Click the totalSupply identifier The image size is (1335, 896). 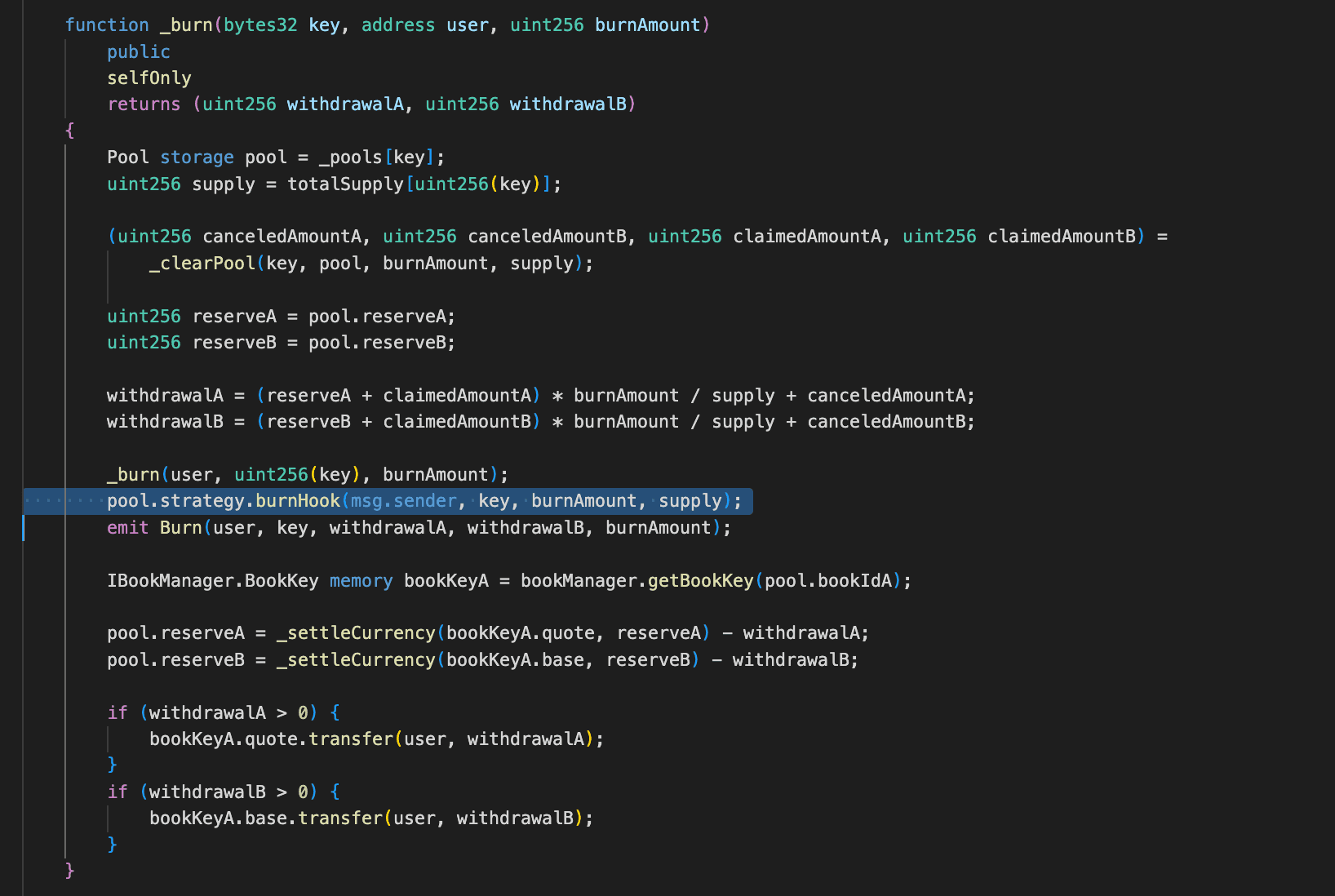(x=345, y=184)
